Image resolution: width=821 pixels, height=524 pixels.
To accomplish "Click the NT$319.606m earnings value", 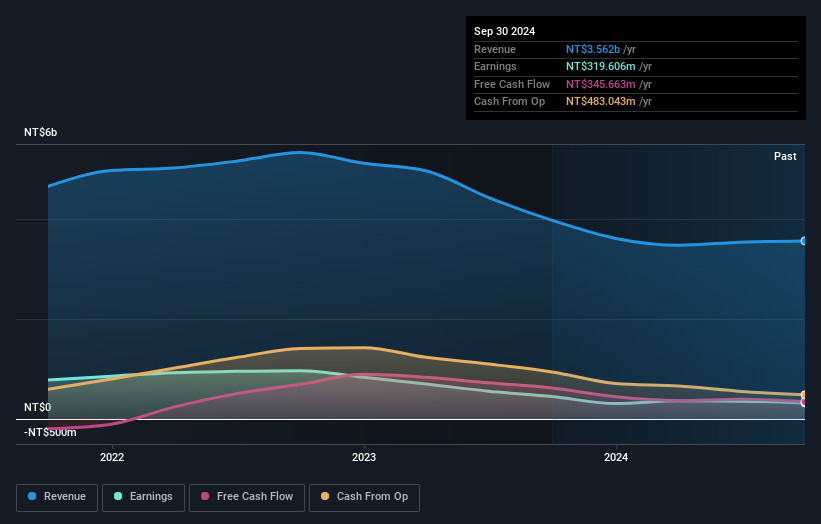I will [x=601, y=66].
